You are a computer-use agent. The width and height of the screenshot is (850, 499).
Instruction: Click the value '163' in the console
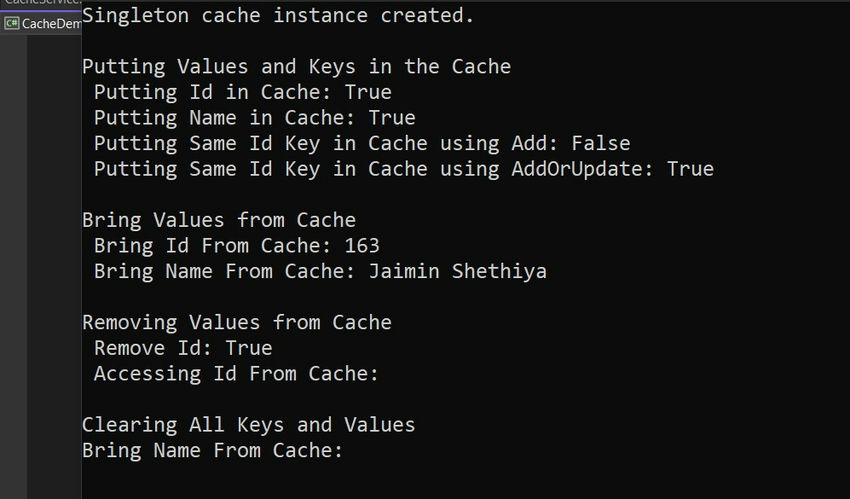point(362,245)
